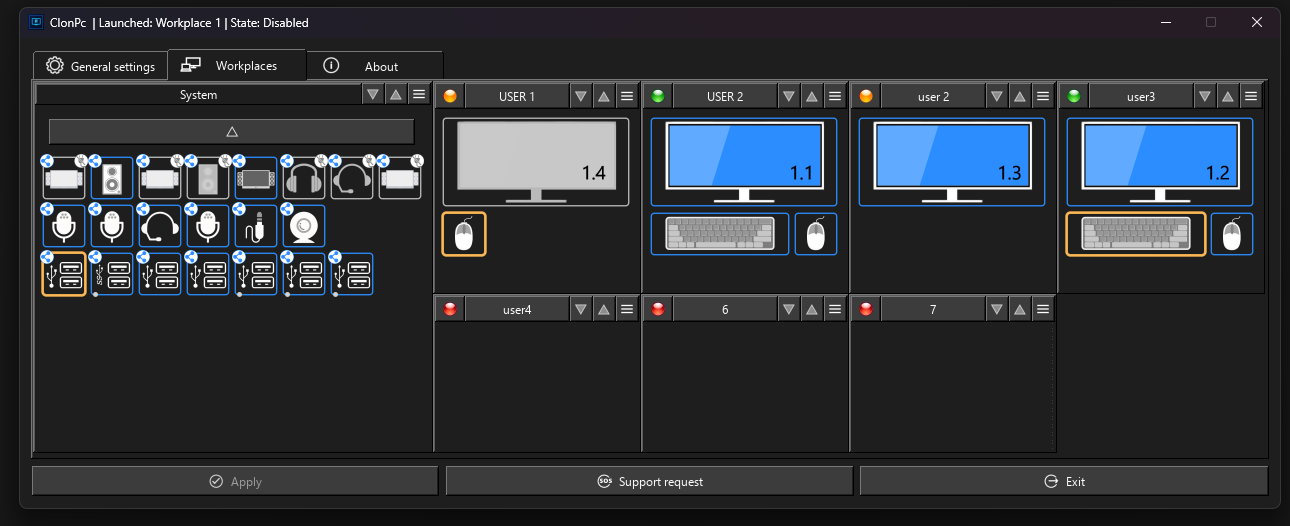Select the webcam device icon
This screenshot has width=1290, height=526.
pyautogui.click(x=304, y=226)
